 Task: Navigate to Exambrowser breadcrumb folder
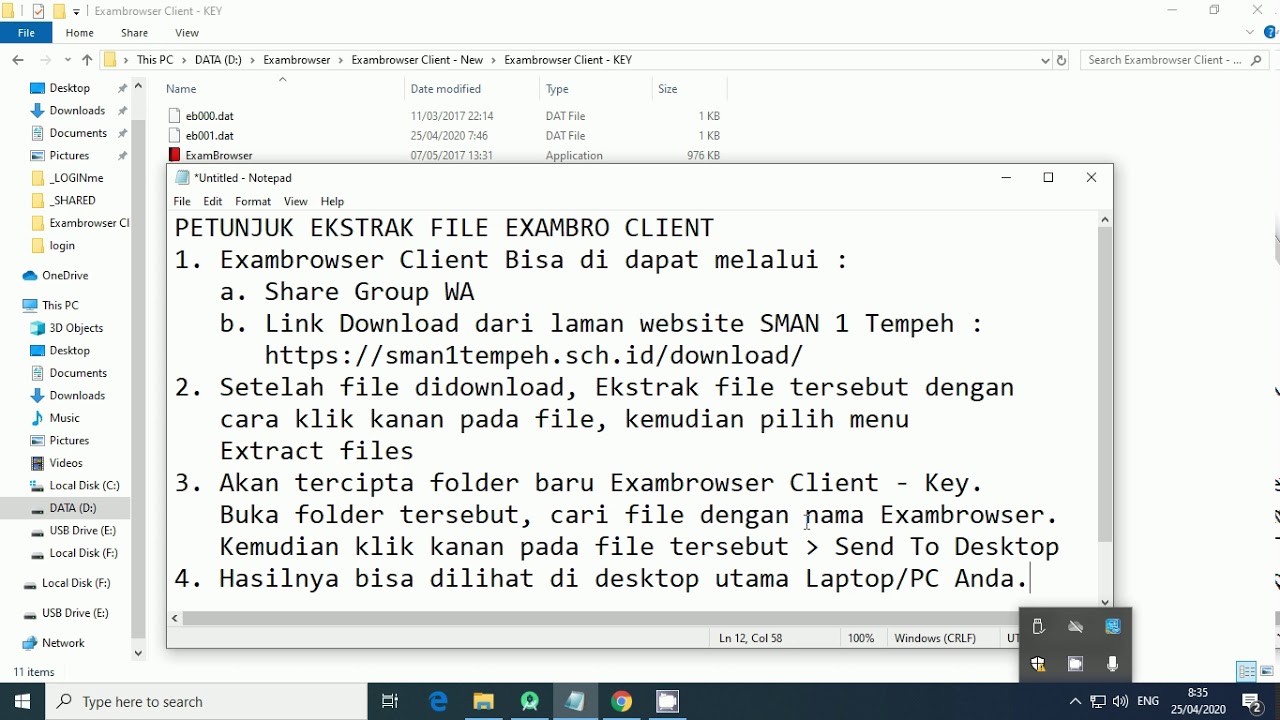(x=297, y=60)
